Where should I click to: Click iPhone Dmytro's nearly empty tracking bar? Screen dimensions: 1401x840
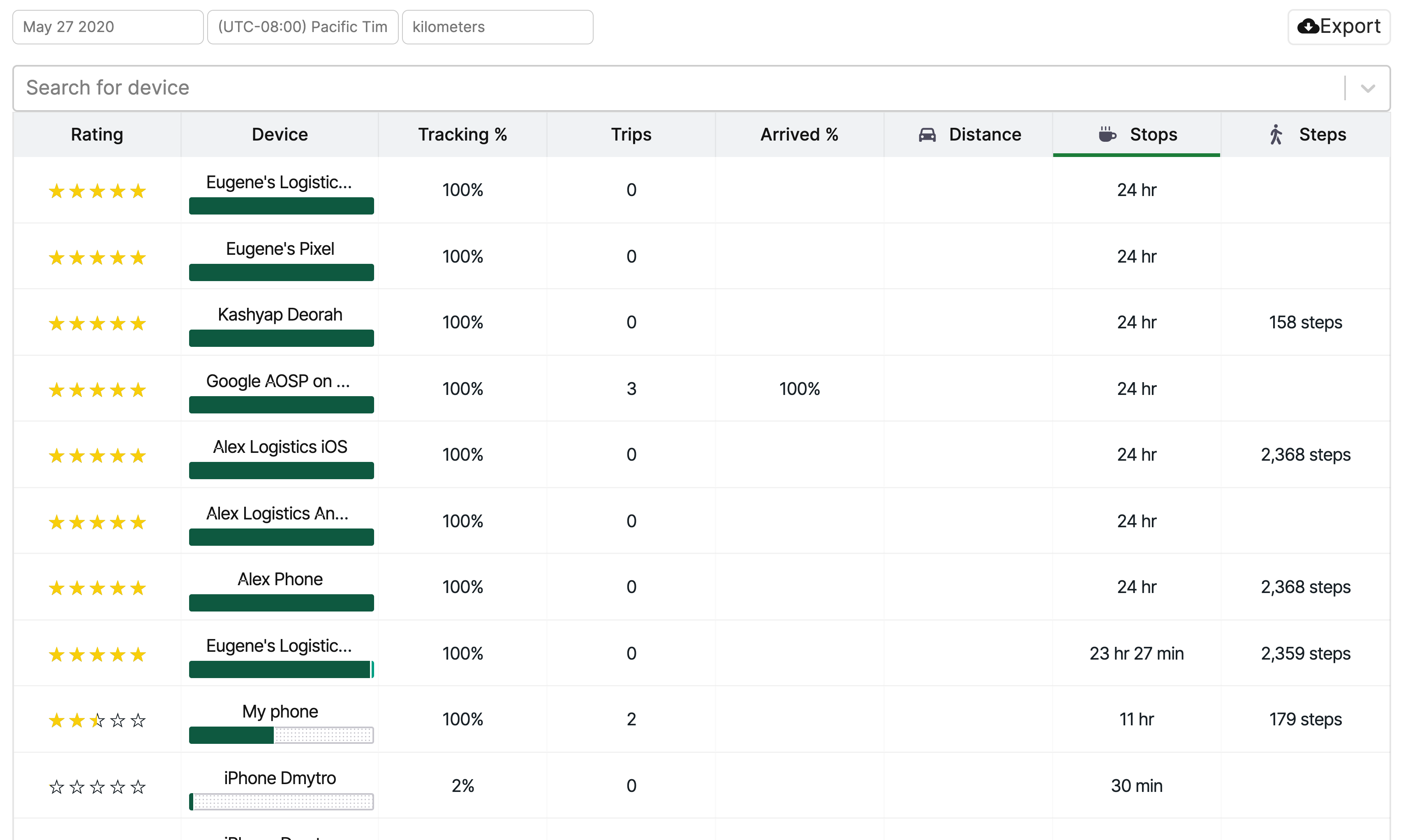[281, 801]
